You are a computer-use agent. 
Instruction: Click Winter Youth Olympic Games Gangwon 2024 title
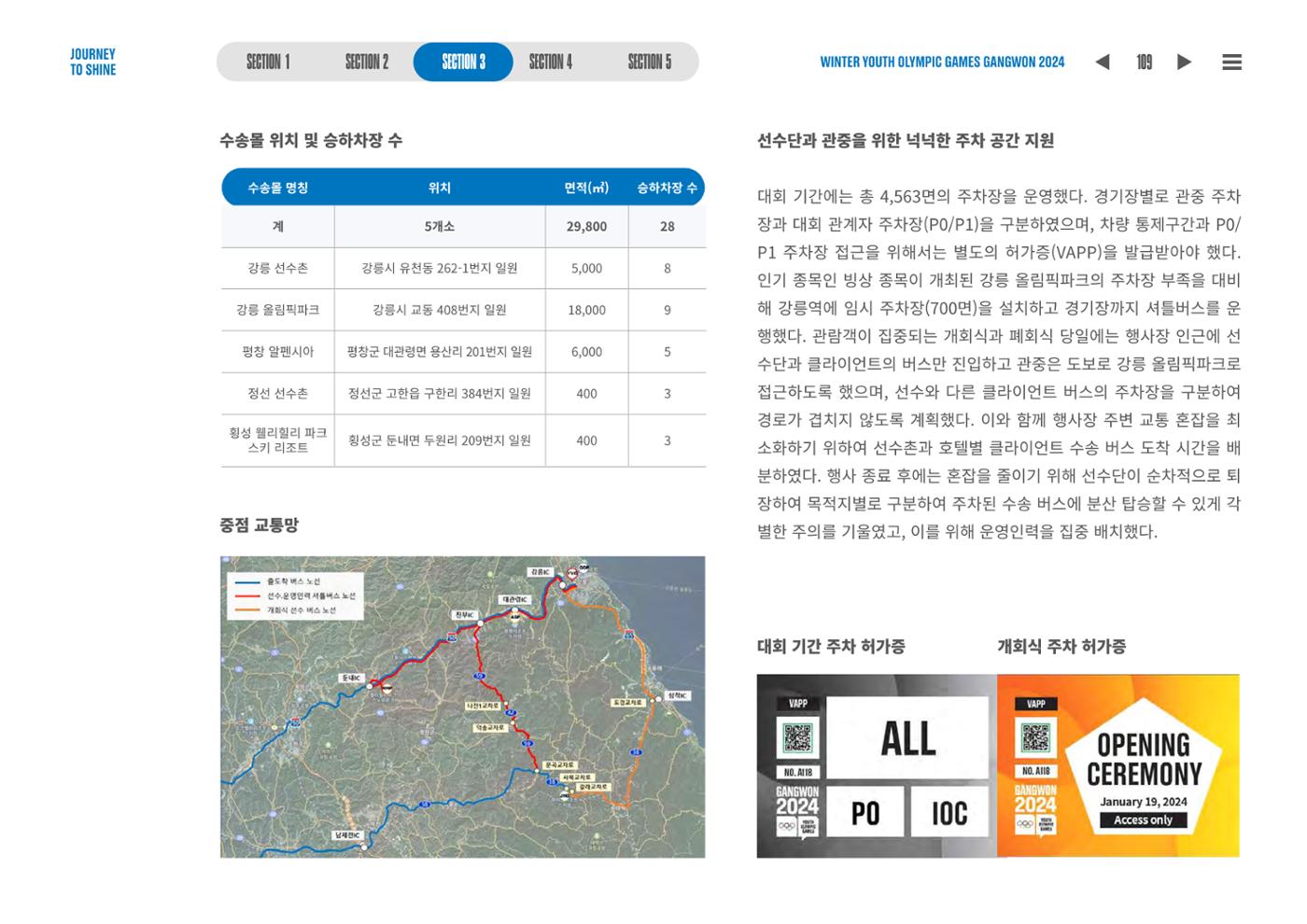point(942,63)
